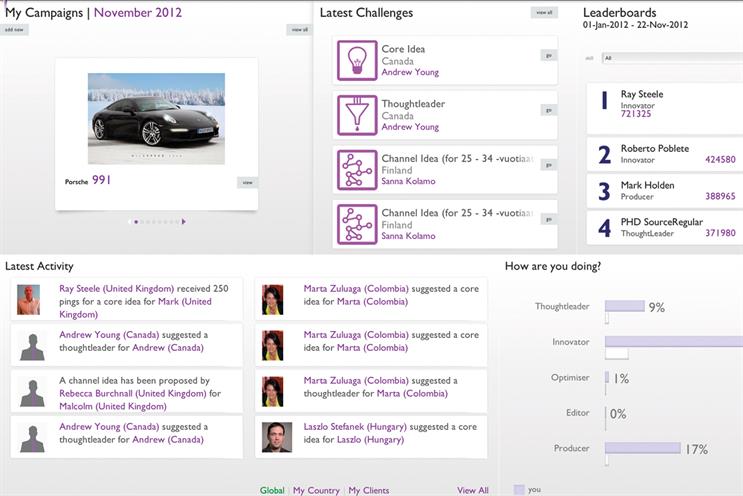Open Marta (Colombia) link in thoughtleader row

pyautogui.click(x=412, y=393)
